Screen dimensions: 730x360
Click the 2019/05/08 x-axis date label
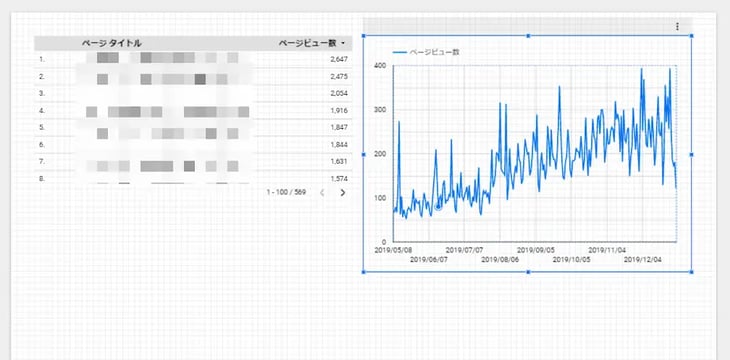pyautogui.click(x=393, y=250)
